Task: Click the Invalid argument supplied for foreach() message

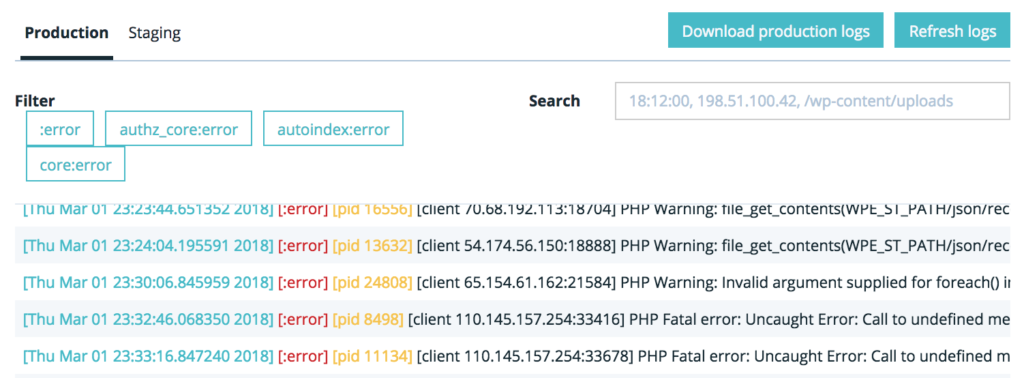Action: pos(865,283)
